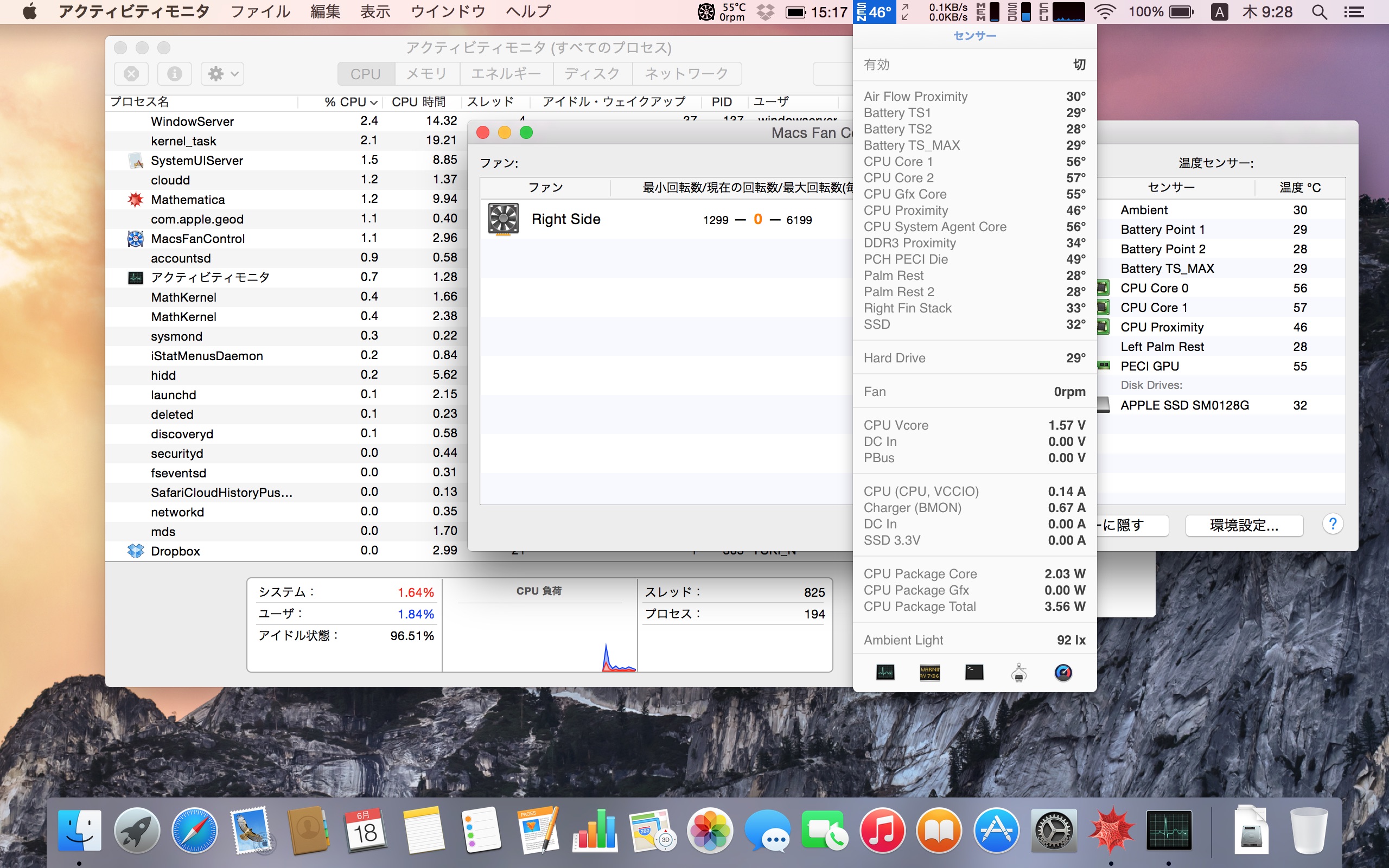
Task: Click the 環境設定... button
Action: [x=1244, y=525]
